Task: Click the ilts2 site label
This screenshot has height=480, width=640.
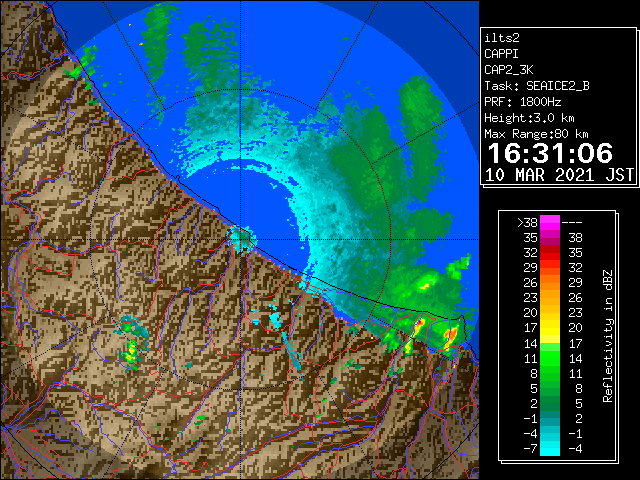Action: click(502, 38)
